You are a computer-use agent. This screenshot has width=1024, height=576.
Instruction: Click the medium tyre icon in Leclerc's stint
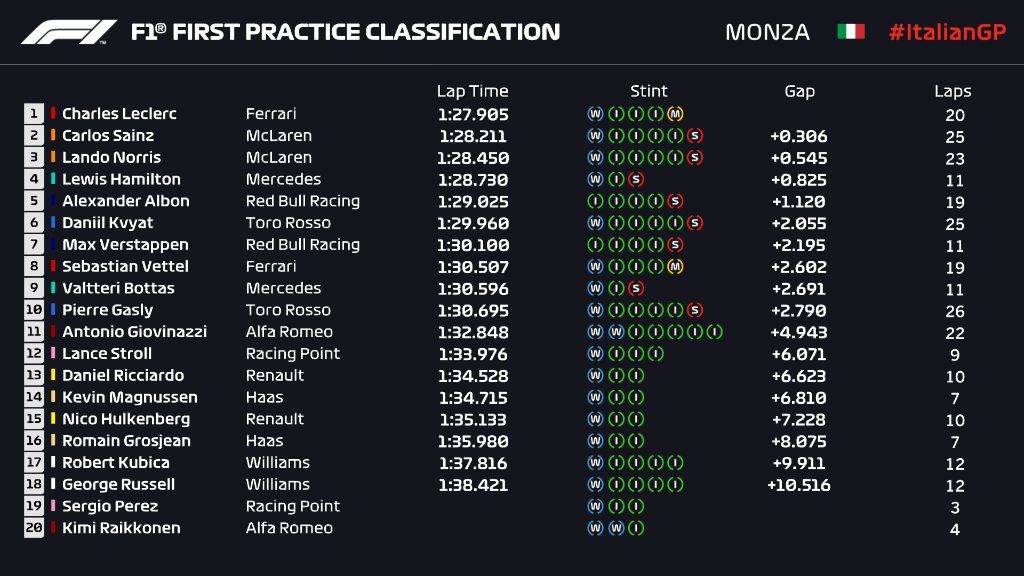pos(675,114)
